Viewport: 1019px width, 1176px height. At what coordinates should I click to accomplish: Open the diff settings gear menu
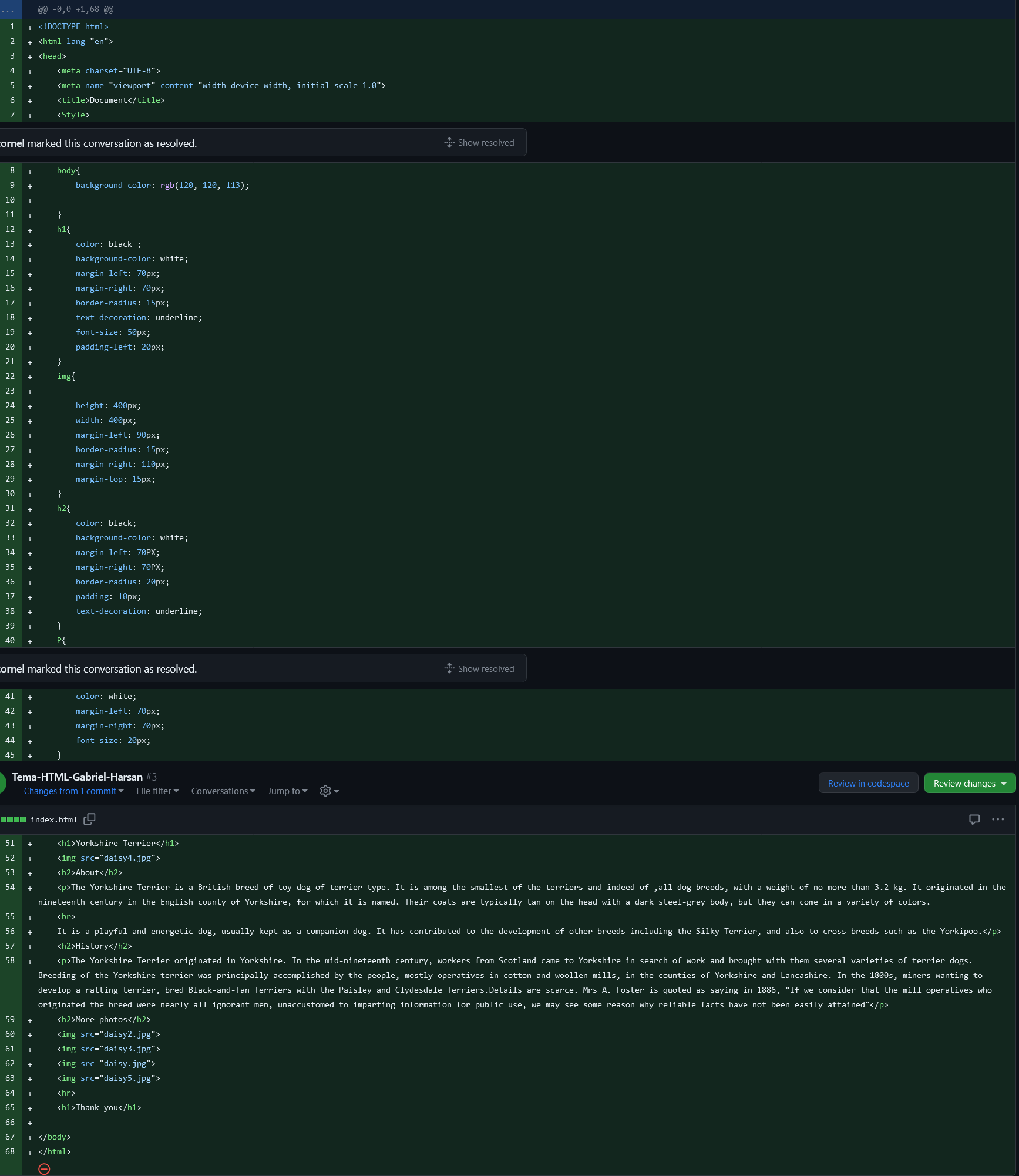pos(329,791)
